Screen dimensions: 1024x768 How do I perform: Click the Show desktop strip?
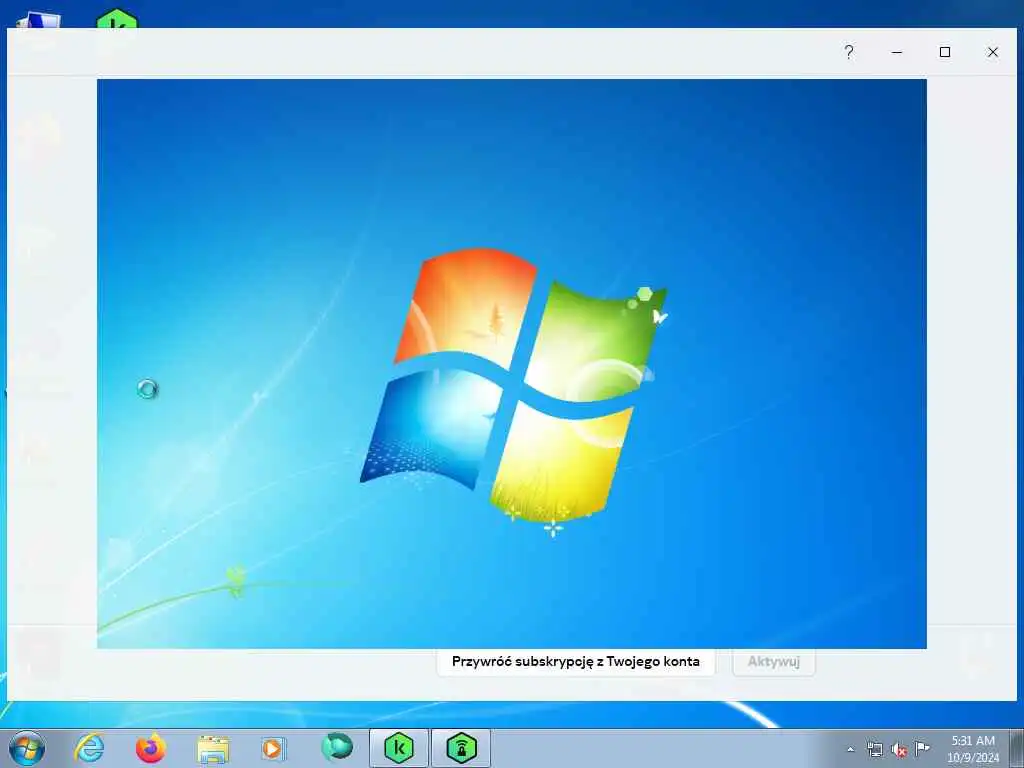(x=1016, y=748)
